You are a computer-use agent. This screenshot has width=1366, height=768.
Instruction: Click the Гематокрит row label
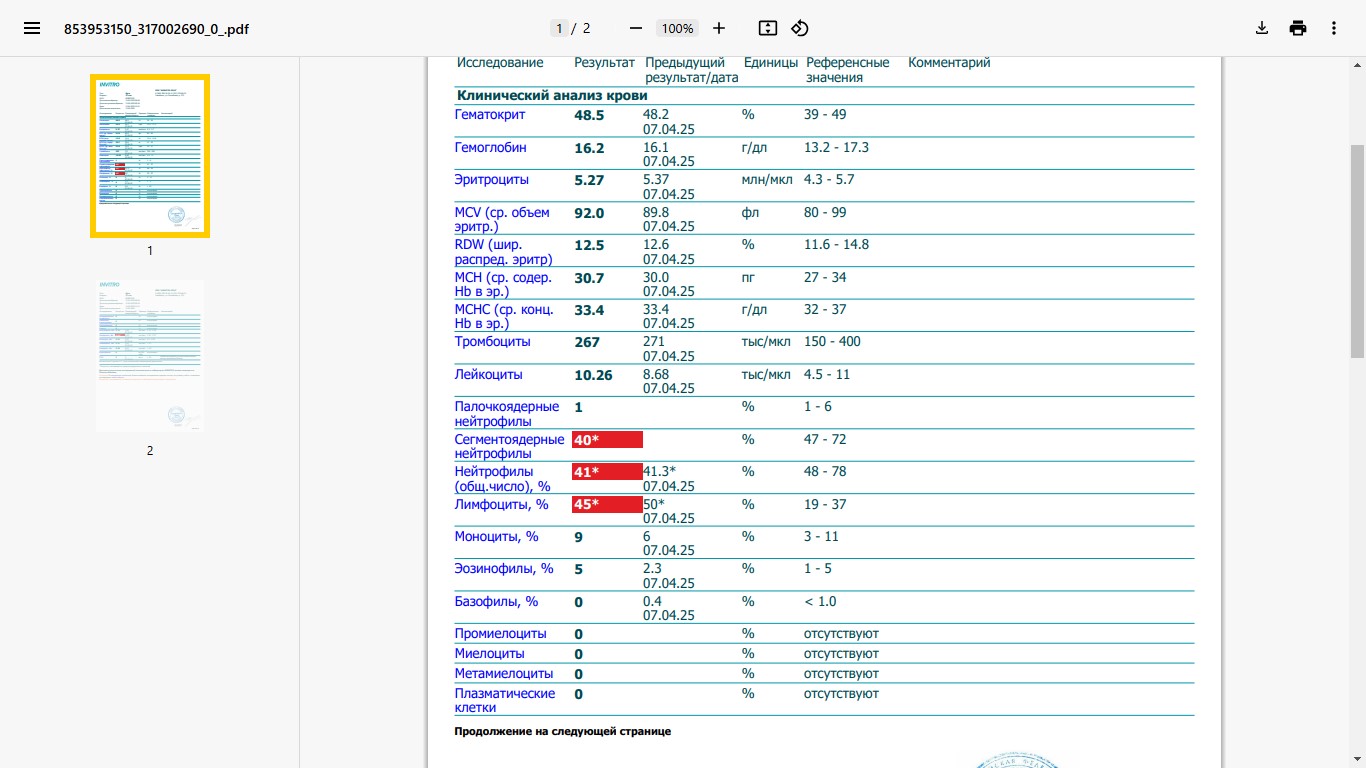tap(490, 115)
